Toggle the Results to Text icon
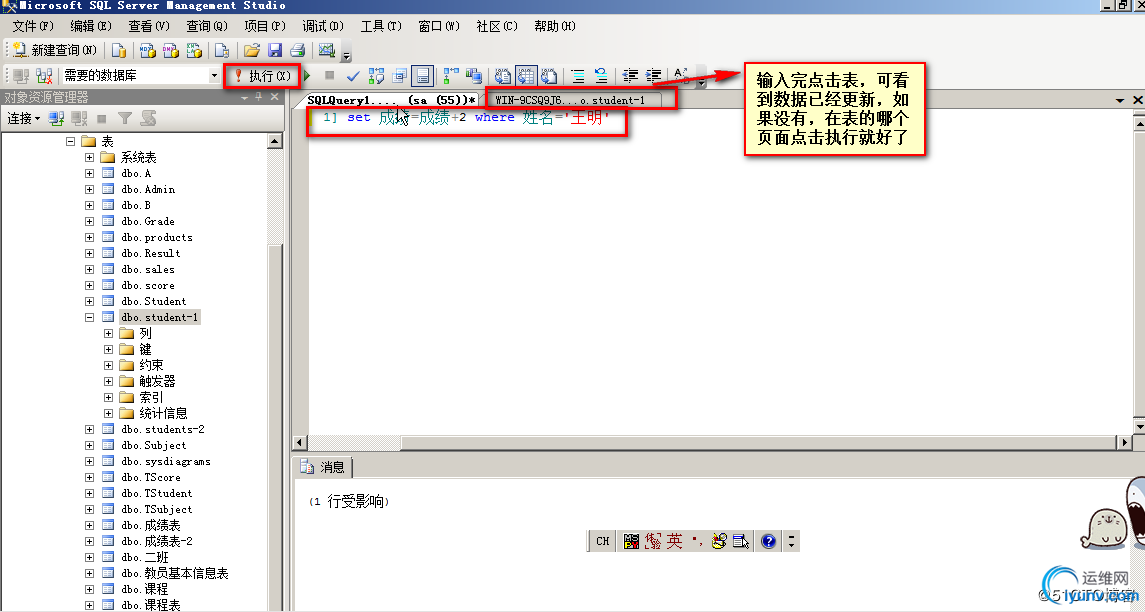 click(x=503, y=75)
